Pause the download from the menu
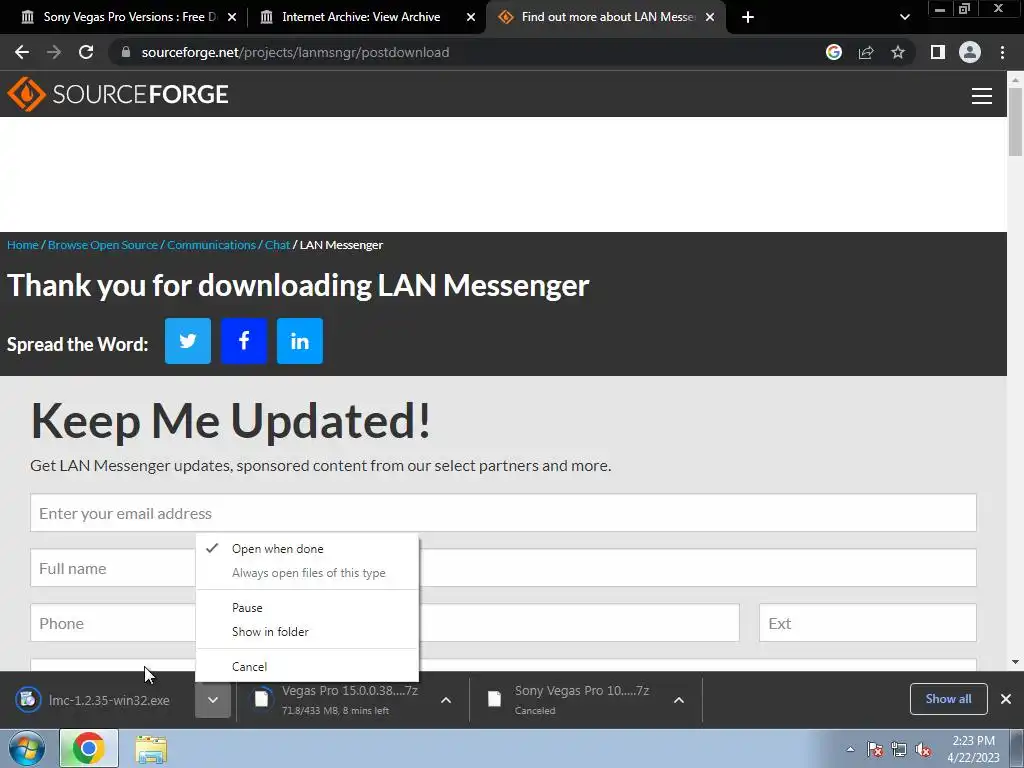 (307, 607)
